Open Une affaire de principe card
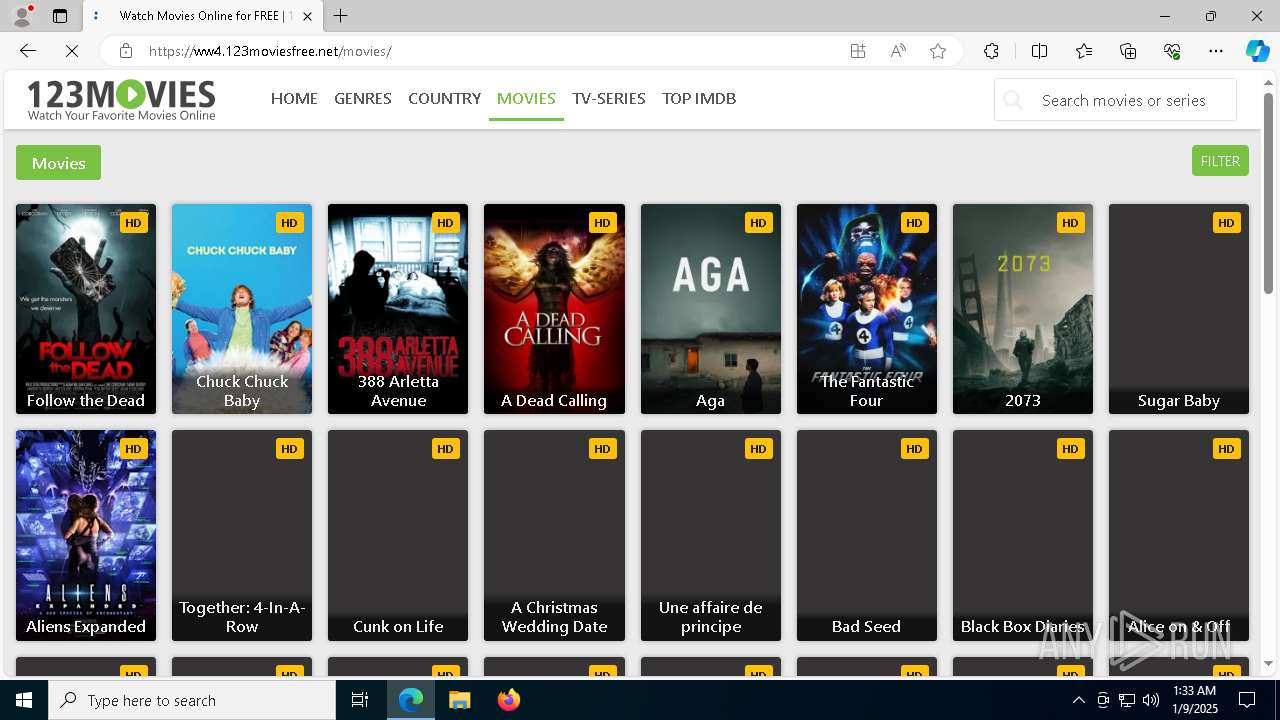 tap(711, 535)
